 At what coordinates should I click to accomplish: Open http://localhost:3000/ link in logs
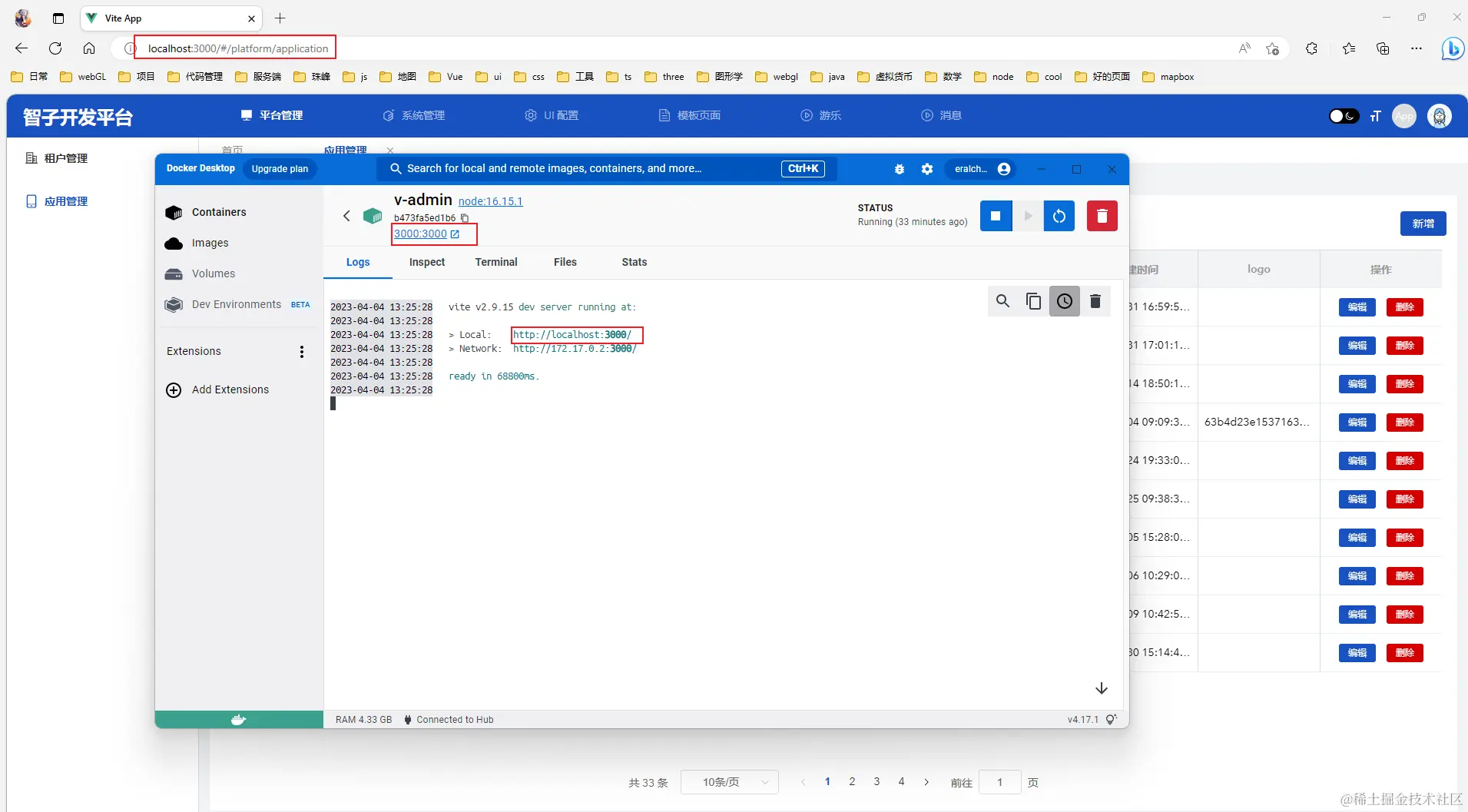[x=572, y=335]
